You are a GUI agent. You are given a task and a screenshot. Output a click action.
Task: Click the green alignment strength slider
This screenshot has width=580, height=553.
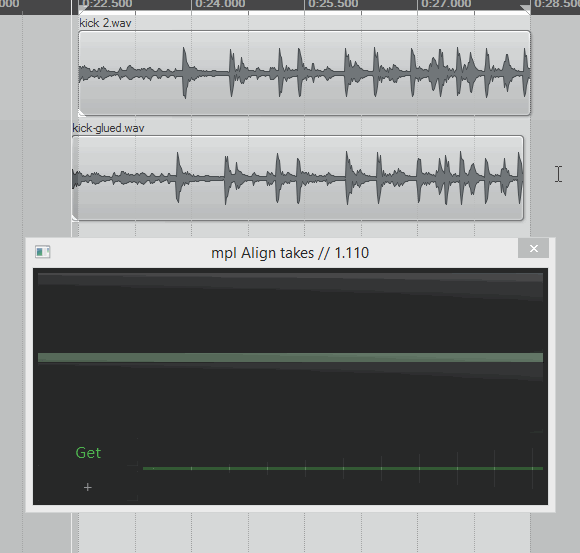tap(343, 468)
